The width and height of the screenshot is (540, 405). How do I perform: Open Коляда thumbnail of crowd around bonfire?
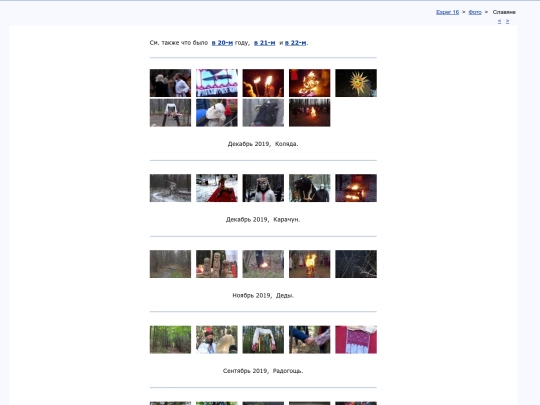(x=310, y=113)
